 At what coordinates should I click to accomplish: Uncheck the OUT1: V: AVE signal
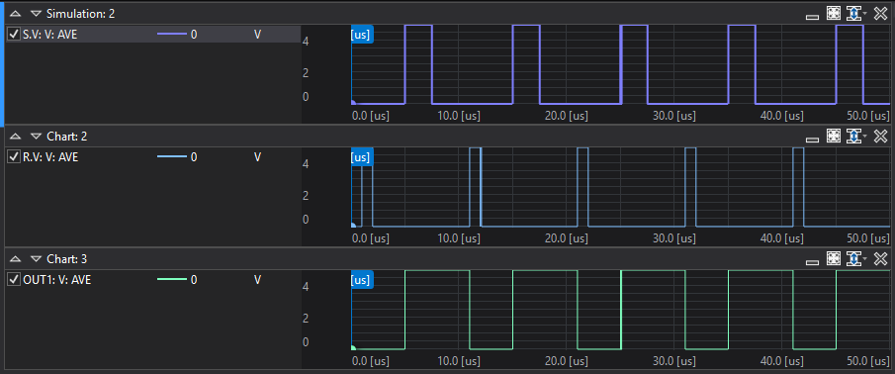[x=14, y=280]
